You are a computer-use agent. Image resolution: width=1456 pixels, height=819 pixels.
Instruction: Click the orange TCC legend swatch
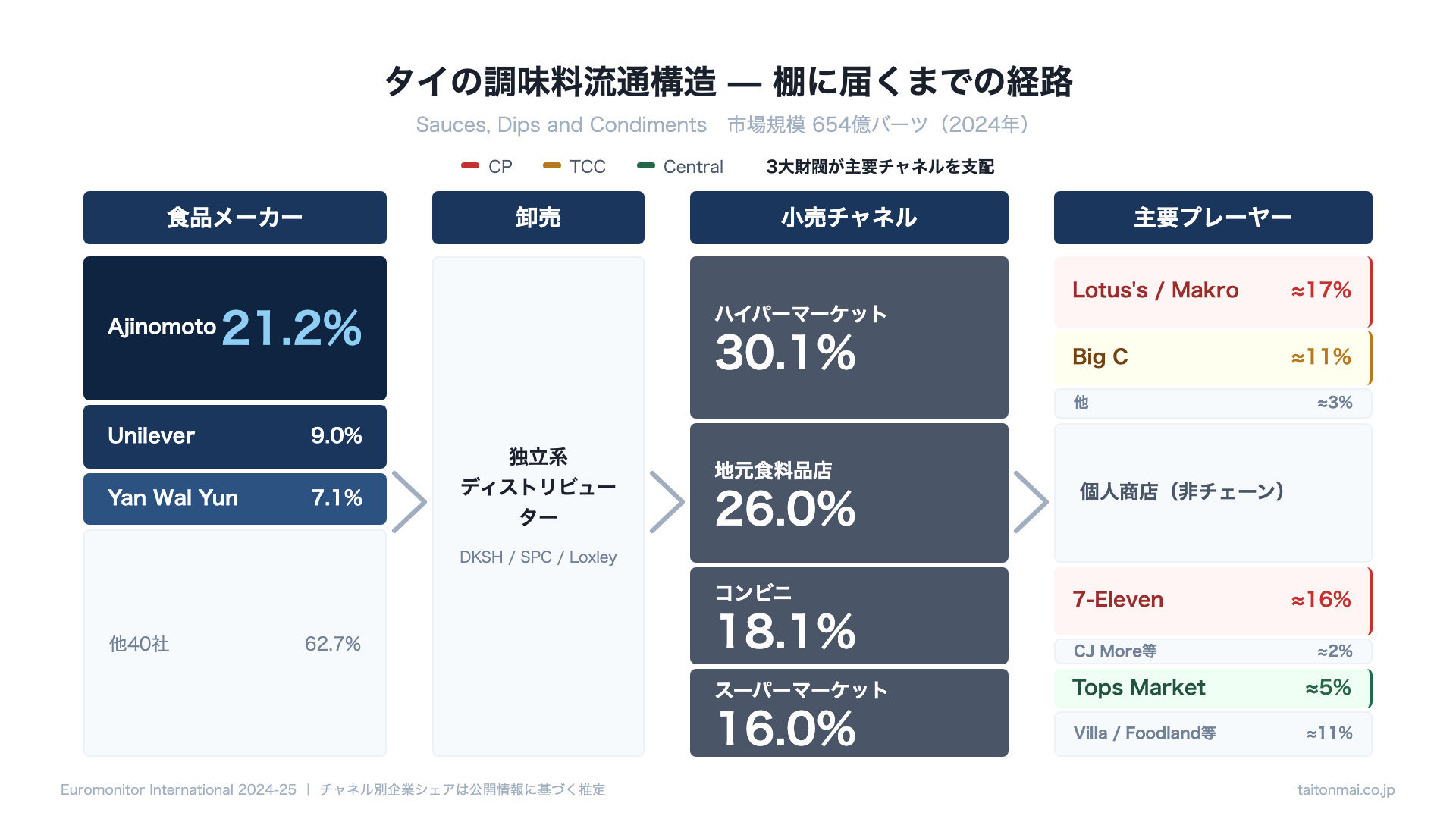click(551, 165)
